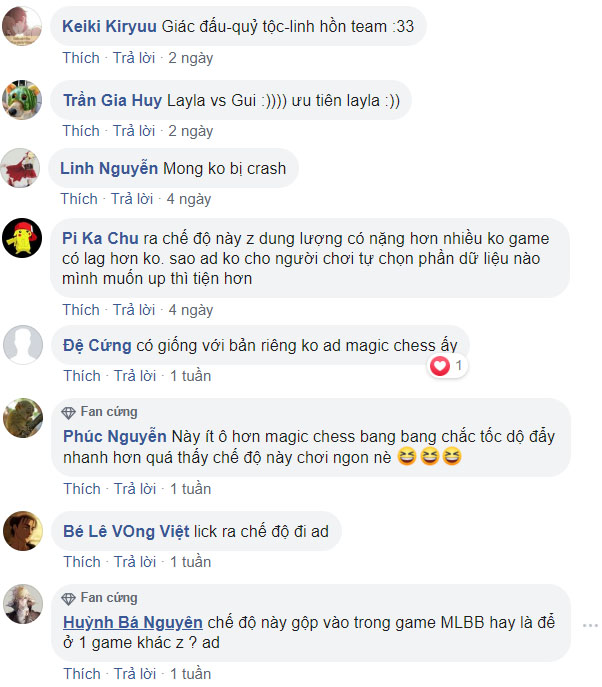The width and height of the screenshot is (602, 687).
Task: Open Pi Ka Chu's Pikachu avatar
Action: [x=22, y=238]
